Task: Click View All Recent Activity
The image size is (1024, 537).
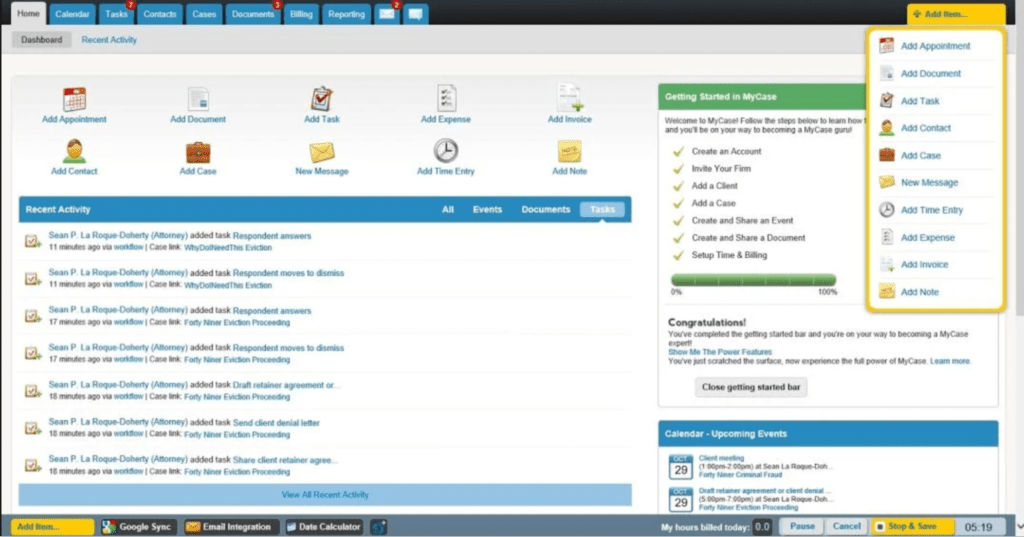Action: click(325, 495)
